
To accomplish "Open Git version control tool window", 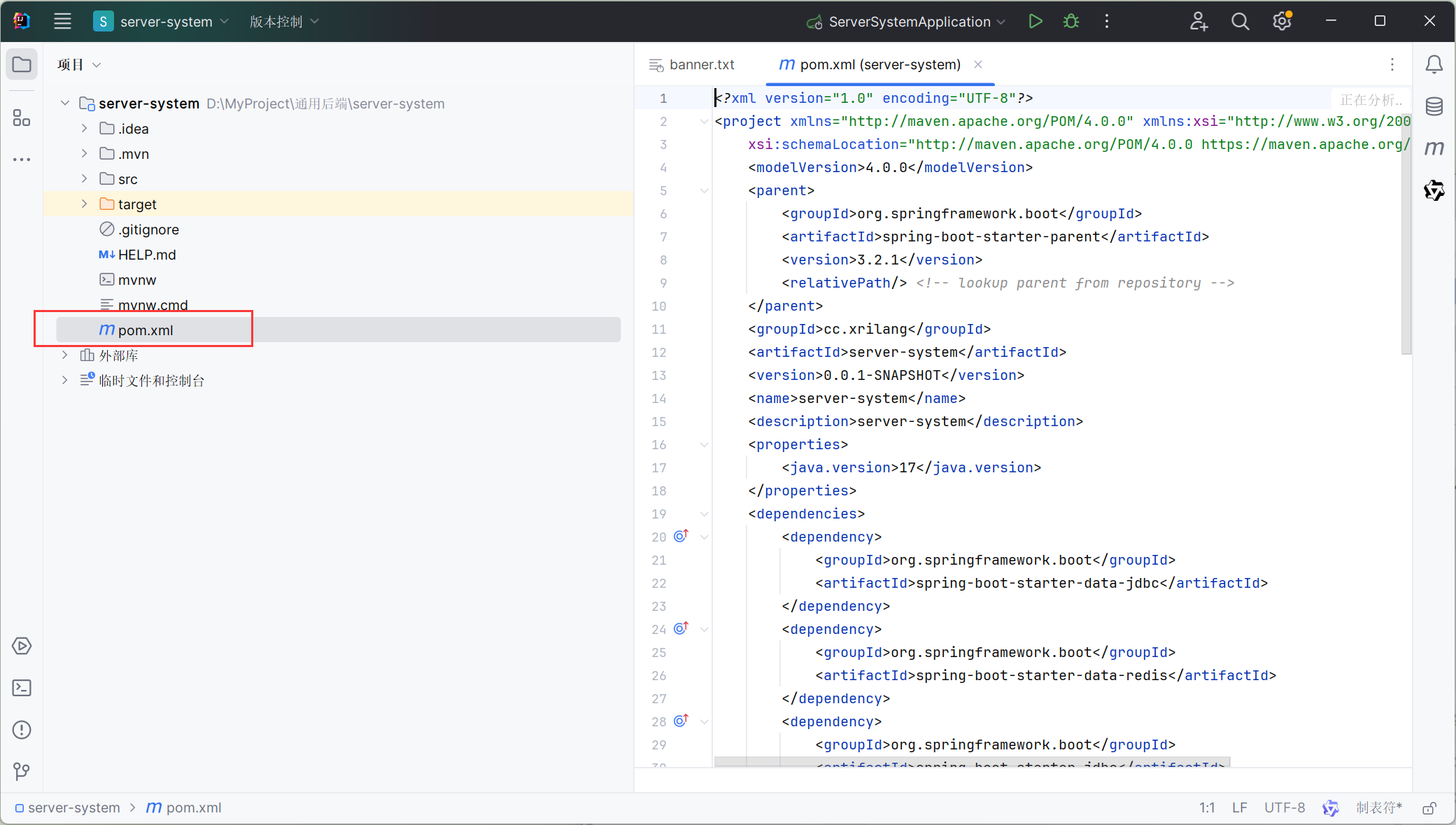I will [22, 771].
